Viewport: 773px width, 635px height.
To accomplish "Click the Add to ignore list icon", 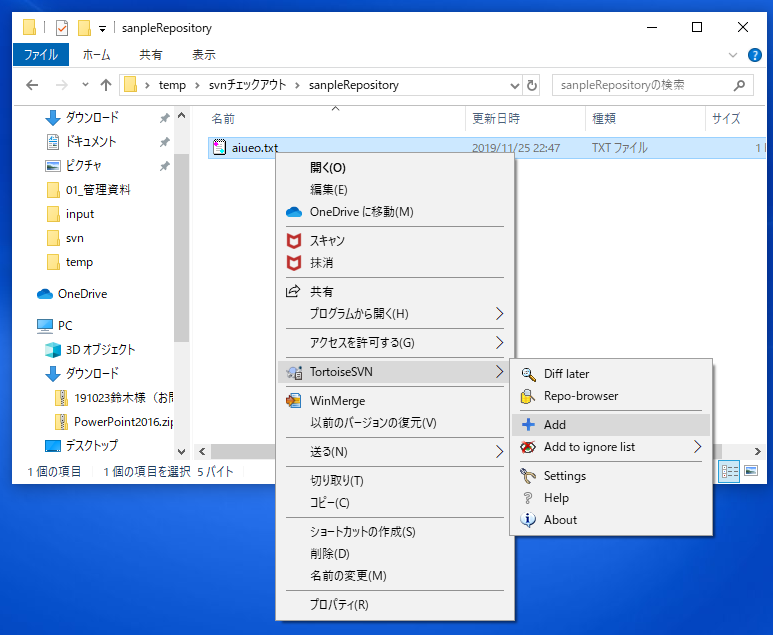I will (528, 447).
